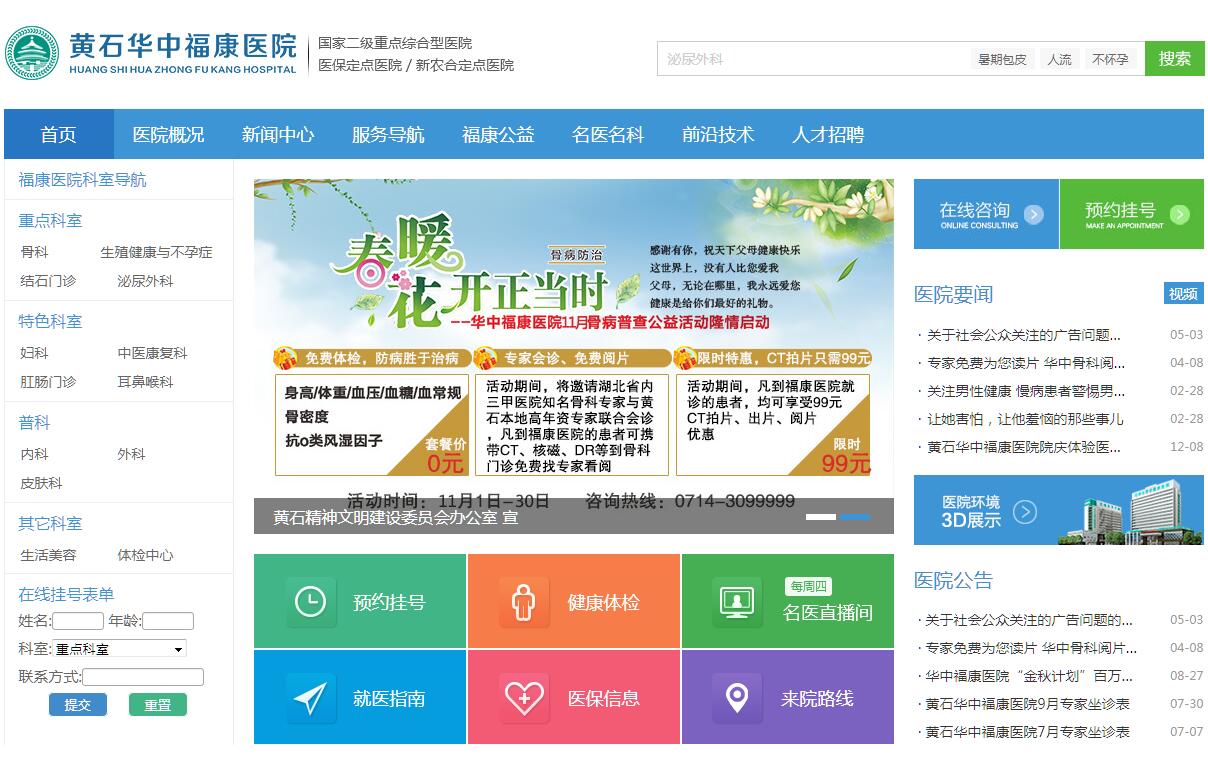Focus the 姓名 name input field
1208x777 pixels.
78,621
